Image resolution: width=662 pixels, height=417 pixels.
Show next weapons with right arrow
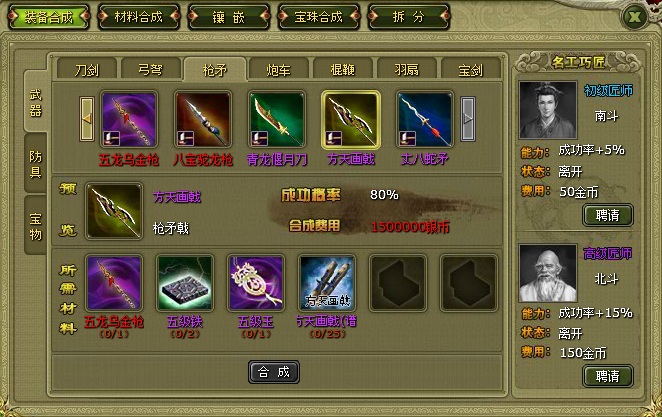click(468, 119)
